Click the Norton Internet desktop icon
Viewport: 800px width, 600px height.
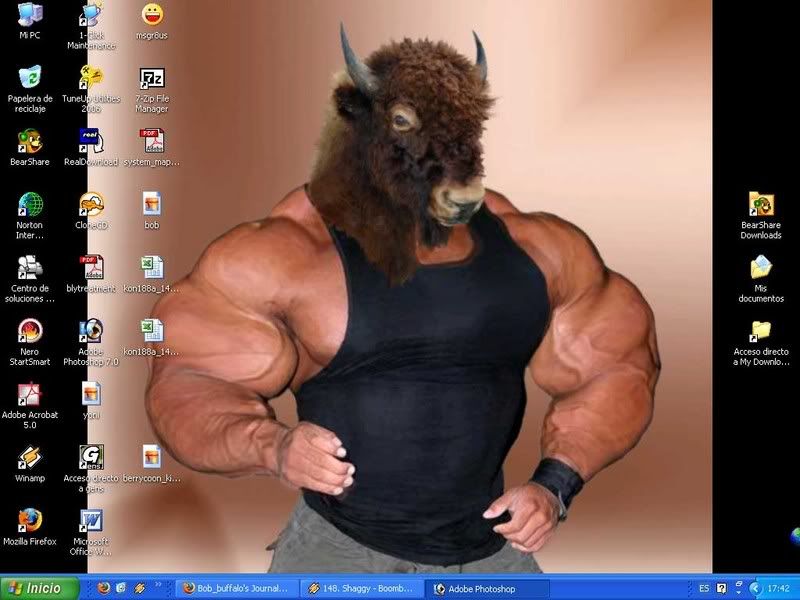click(x=30, y=205)
